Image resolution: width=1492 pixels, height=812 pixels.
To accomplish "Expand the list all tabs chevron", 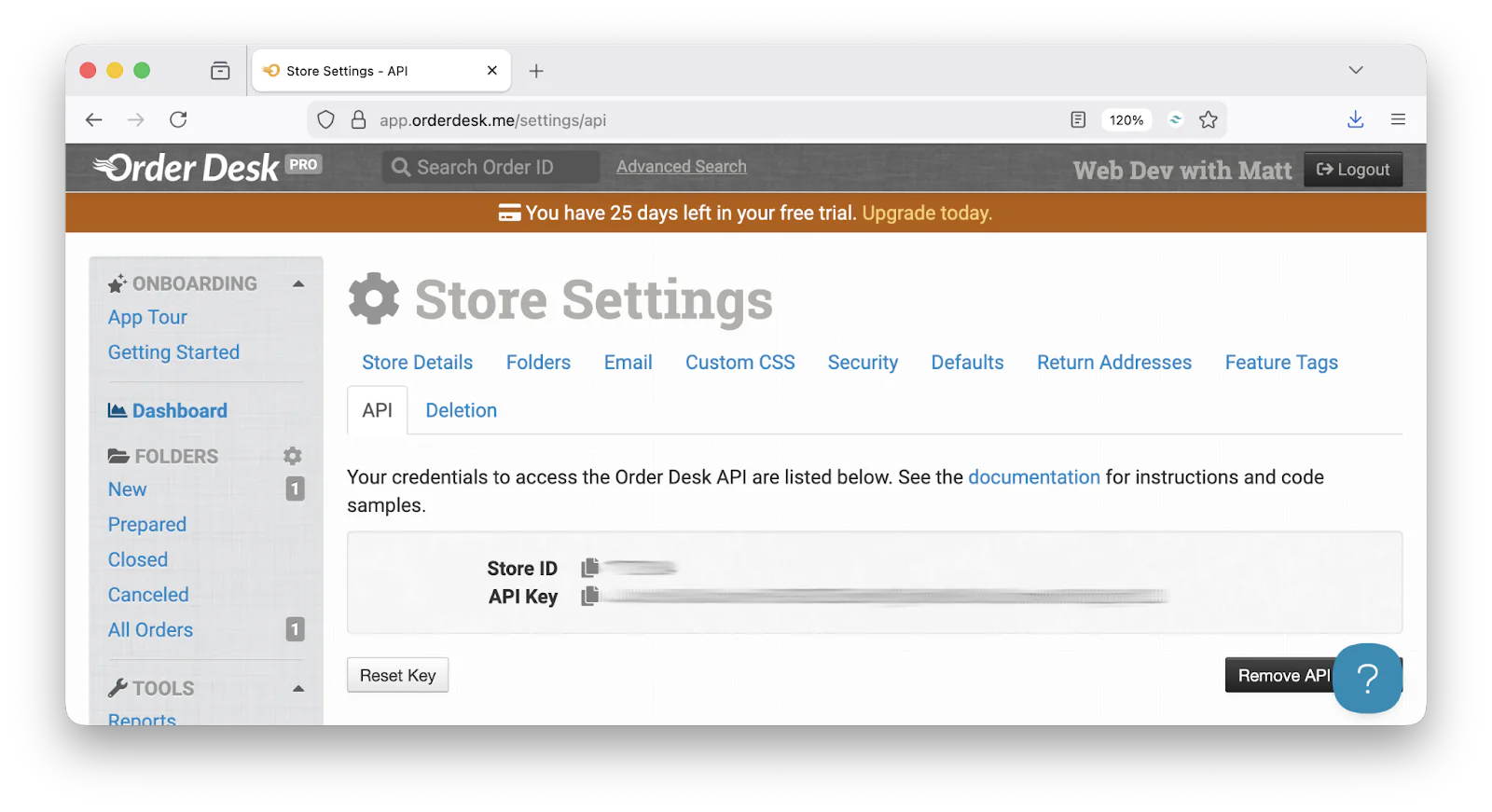I will click(1356, 70).
